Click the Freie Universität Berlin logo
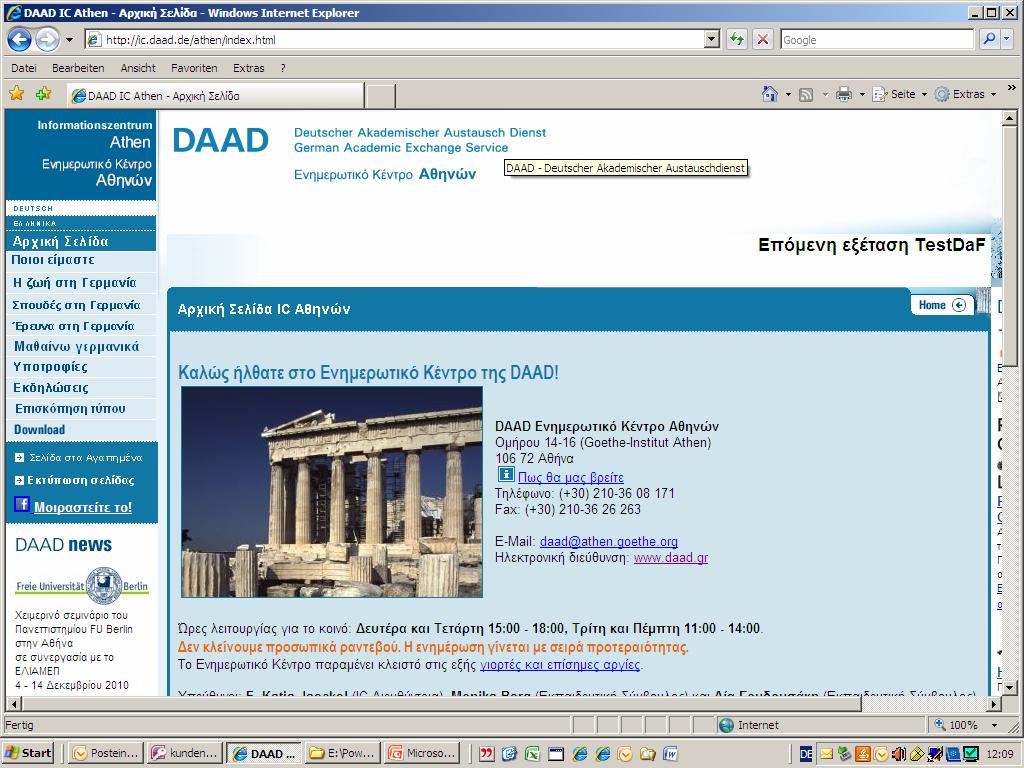 pos(82,586)
